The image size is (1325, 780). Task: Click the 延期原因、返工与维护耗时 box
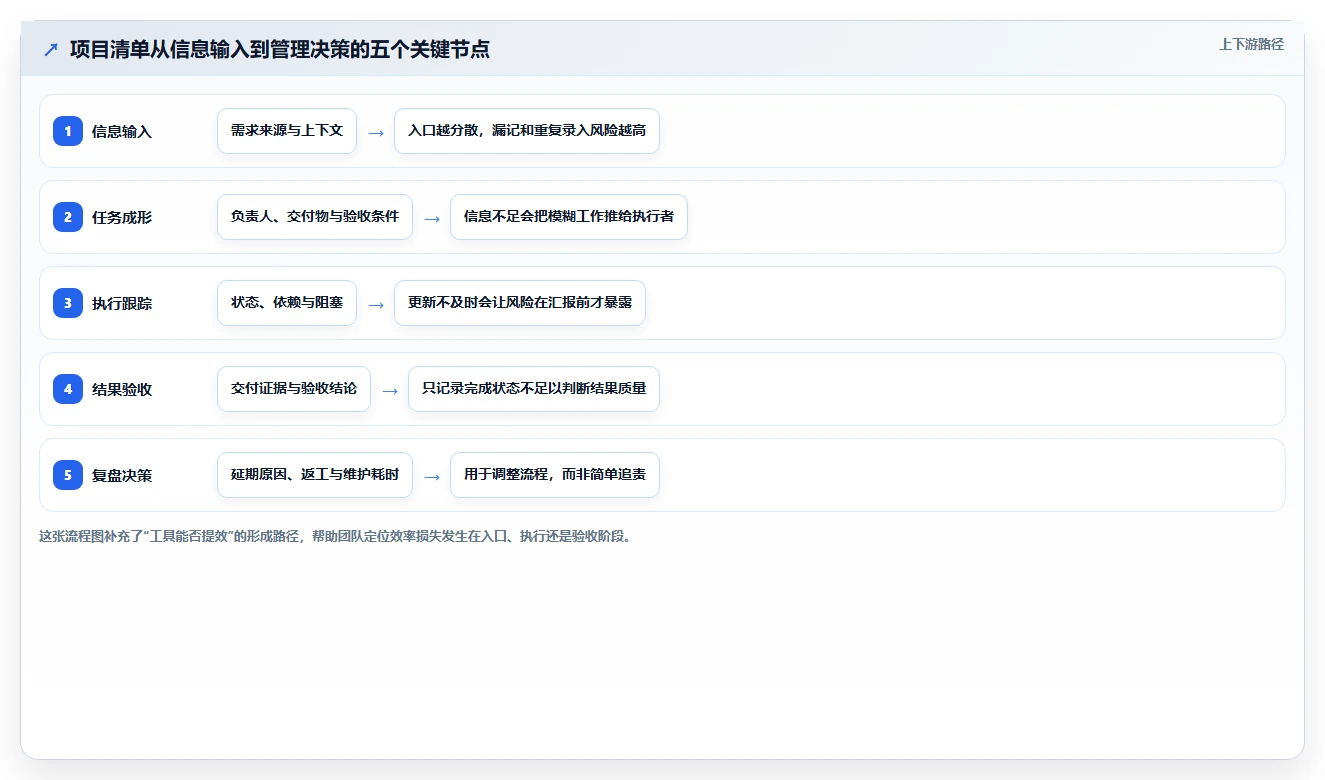pyautogui.click(x=315, y=475)
